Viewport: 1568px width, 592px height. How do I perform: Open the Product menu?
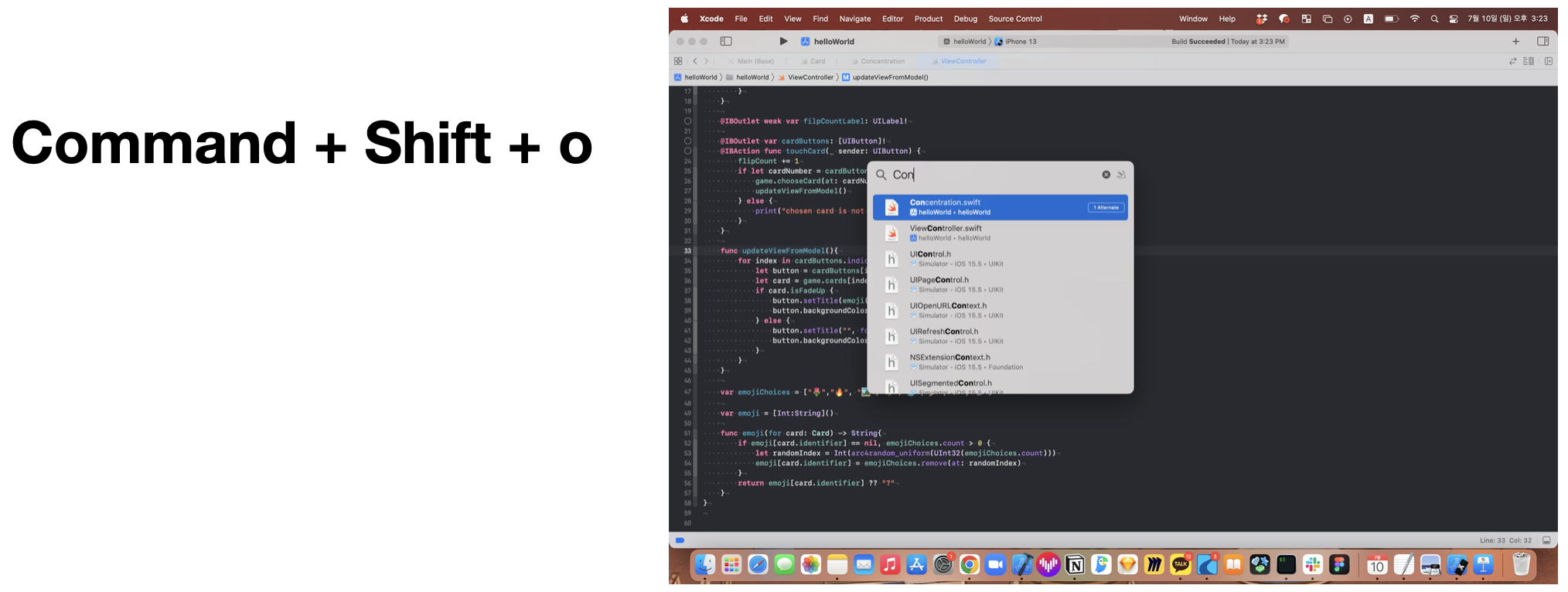click(928, 19)
